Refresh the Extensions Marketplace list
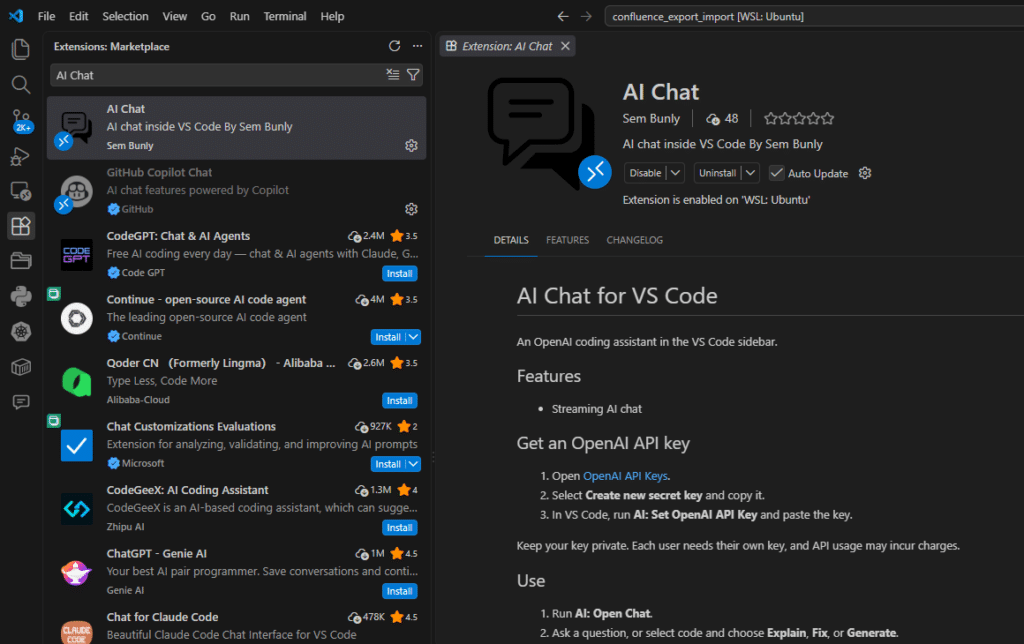This screenshot has height=644, width=1024. (394, 46)
